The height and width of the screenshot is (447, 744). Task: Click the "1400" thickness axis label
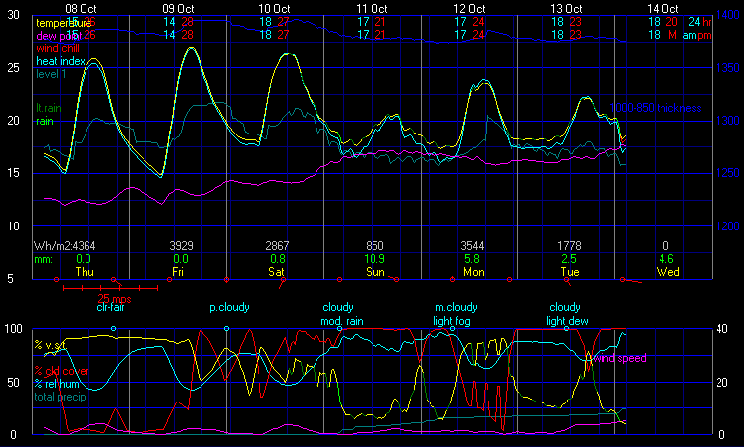tap(727, 15)
